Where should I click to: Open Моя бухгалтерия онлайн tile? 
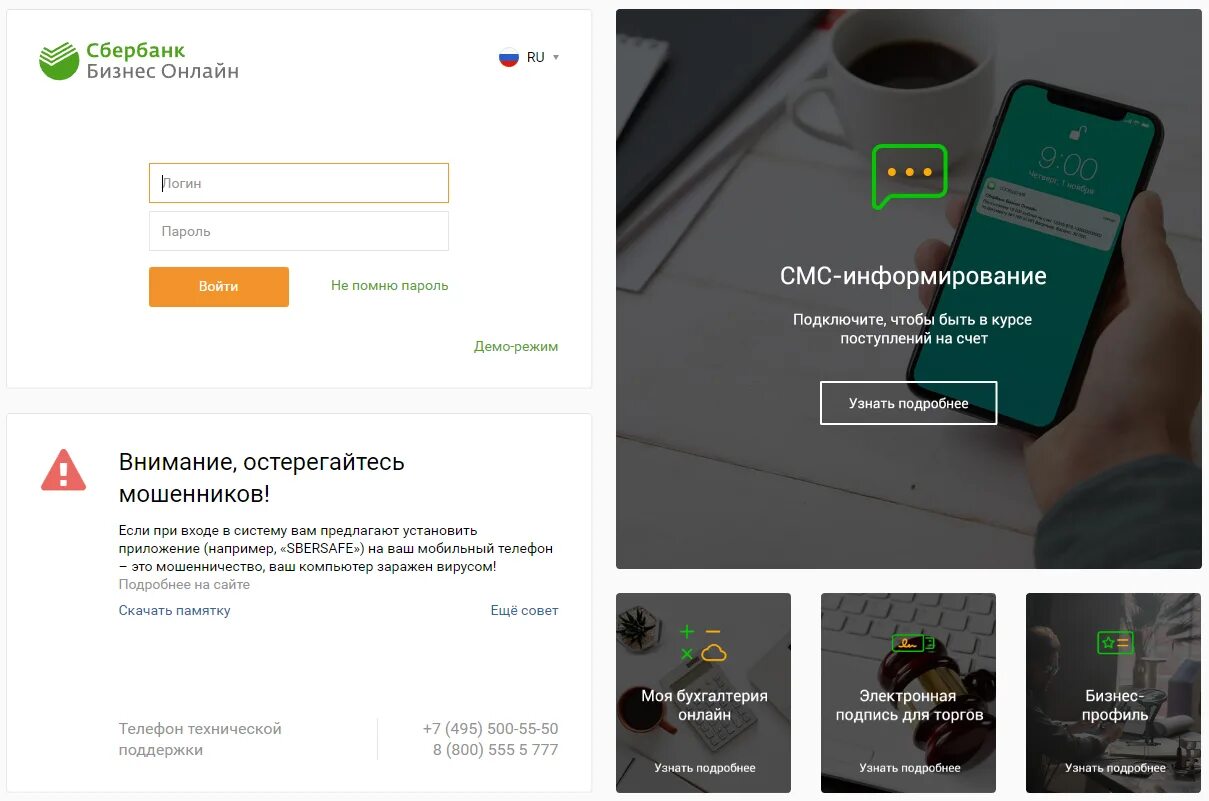coord(703,693)
